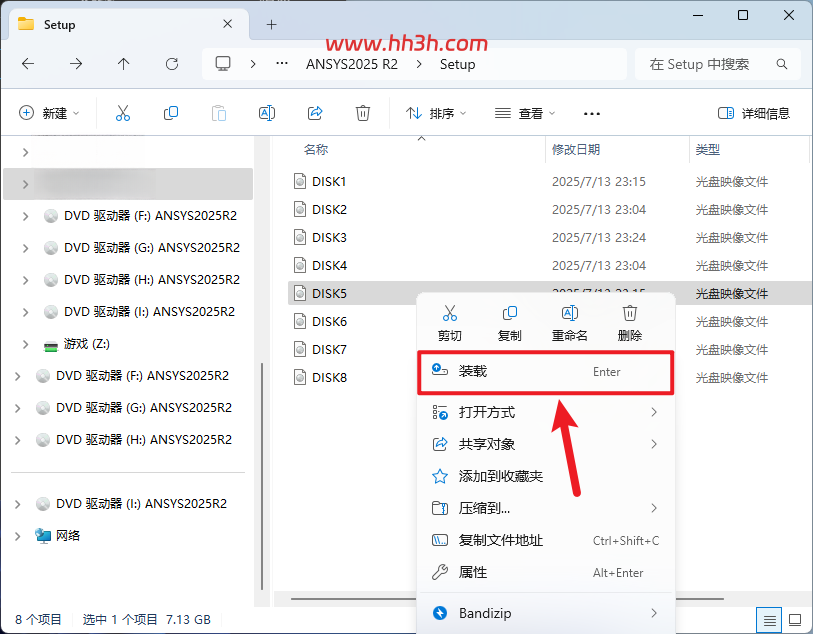
Task: Select the DISK2 file
Action: 329,209
